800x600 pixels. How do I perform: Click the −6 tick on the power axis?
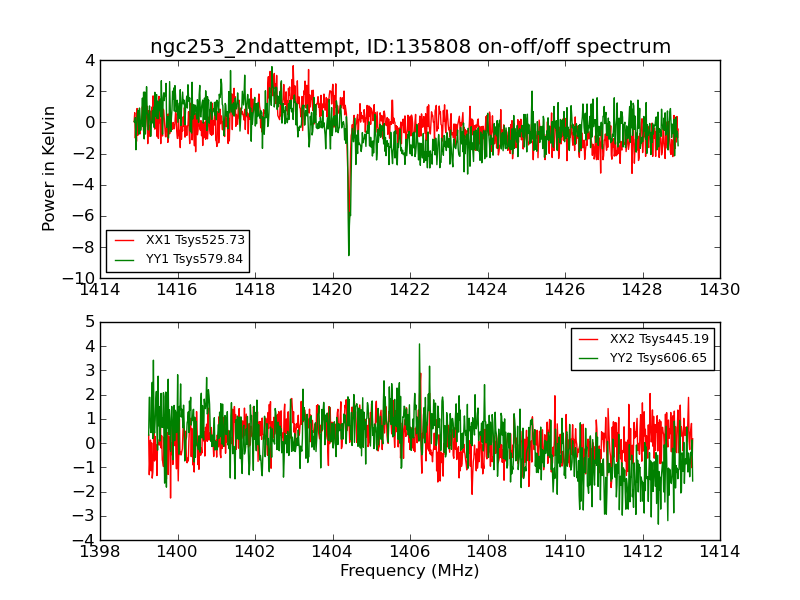(x=84, y=216)
